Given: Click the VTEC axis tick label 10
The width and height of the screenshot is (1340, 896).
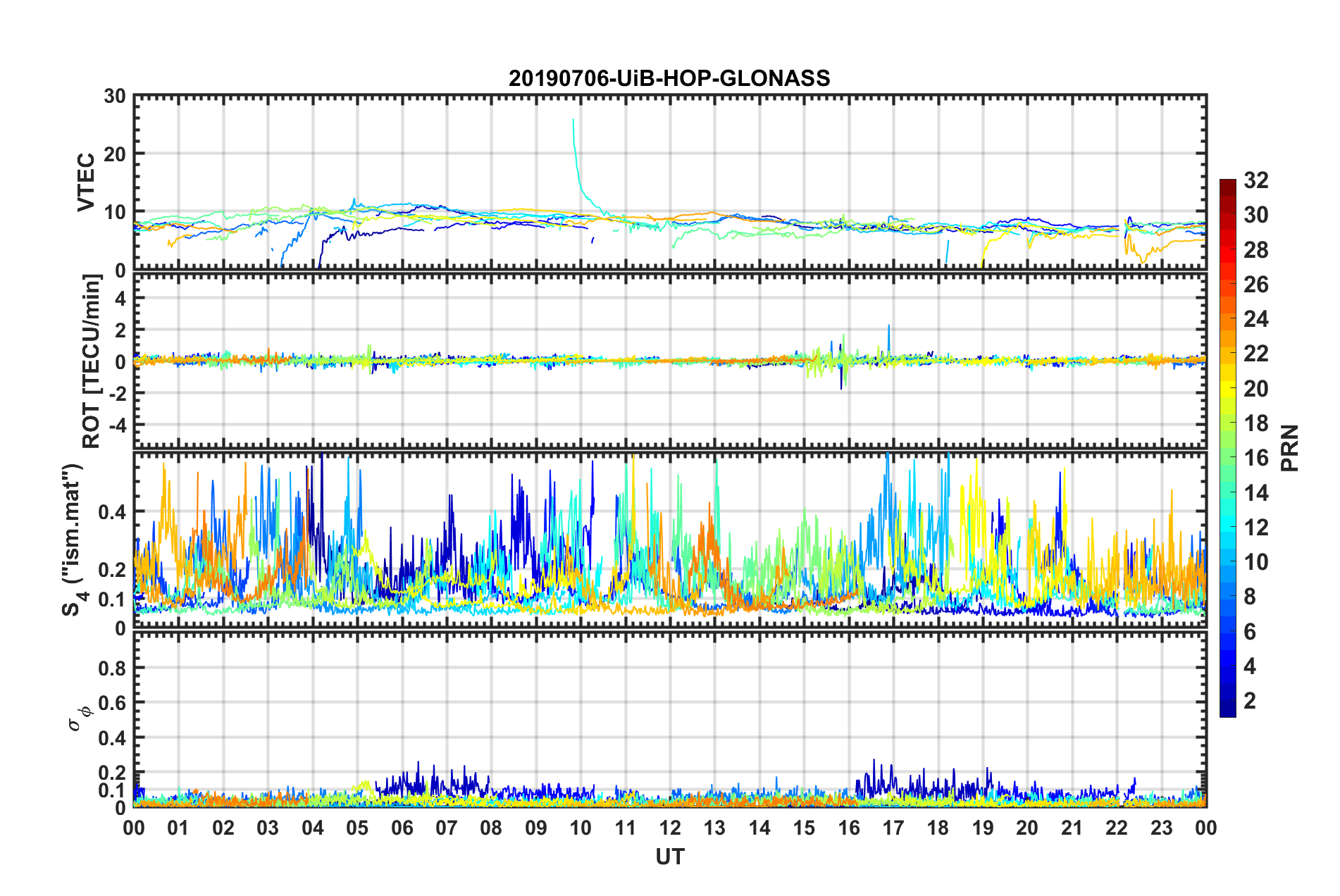Looking at the screenshot, I should coord(115,212).
